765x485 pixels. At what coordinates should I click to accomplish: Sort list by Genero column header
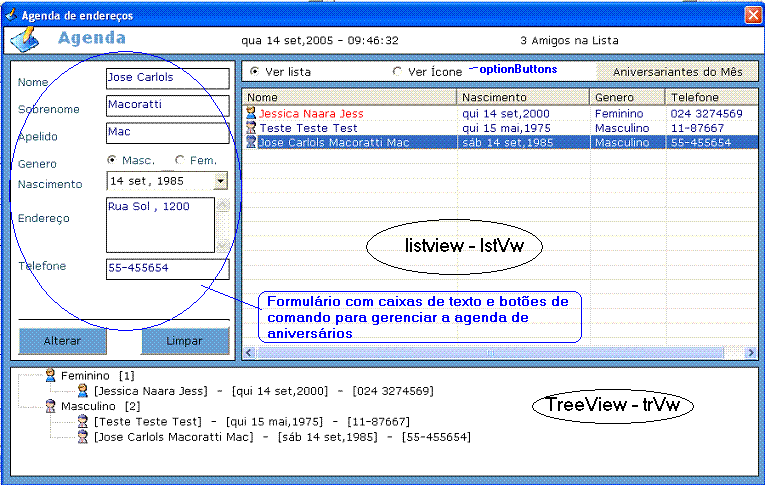627,97
